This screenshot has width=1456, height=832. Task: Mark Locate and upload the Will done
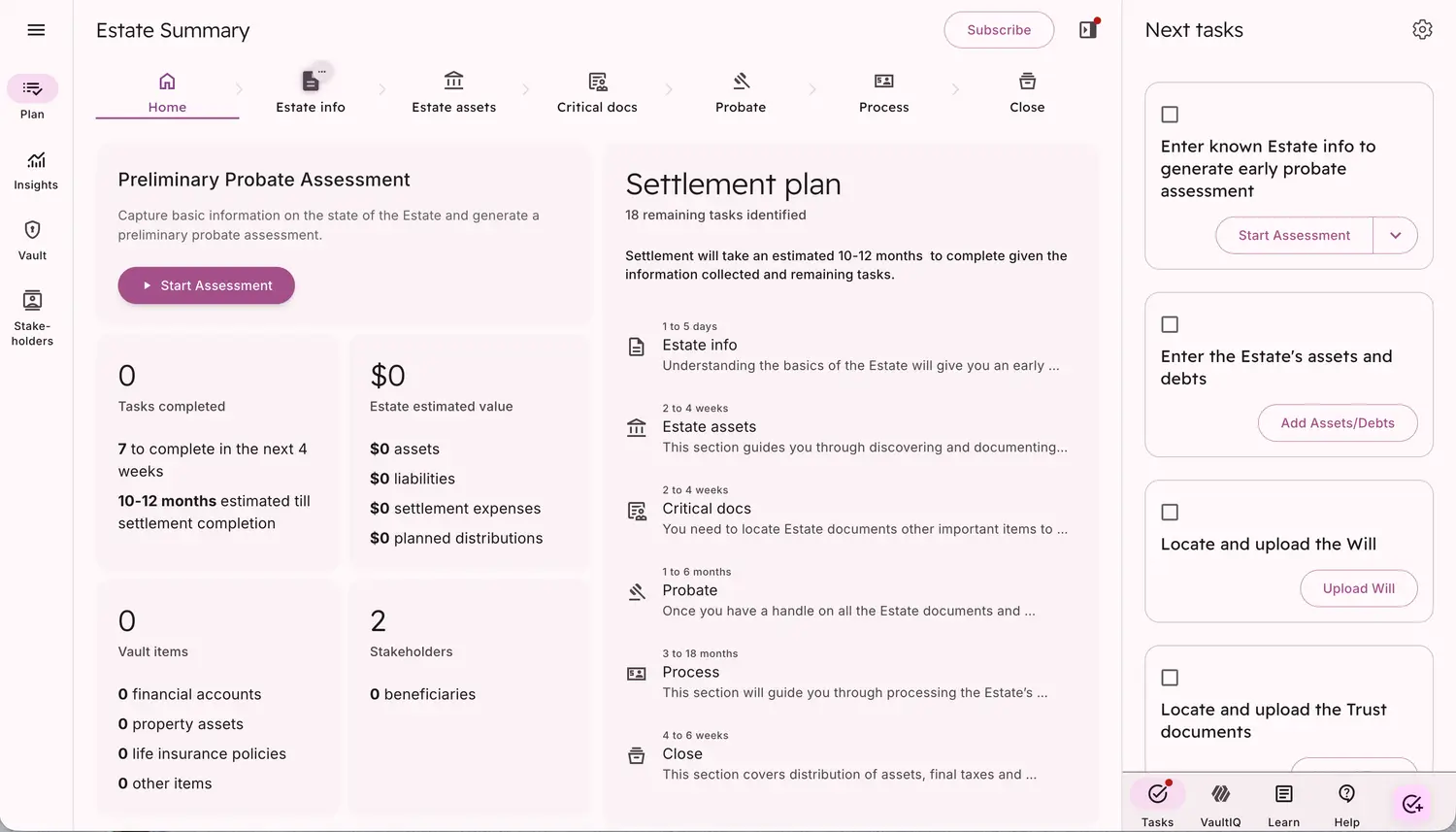click(x=1170, y=512)
